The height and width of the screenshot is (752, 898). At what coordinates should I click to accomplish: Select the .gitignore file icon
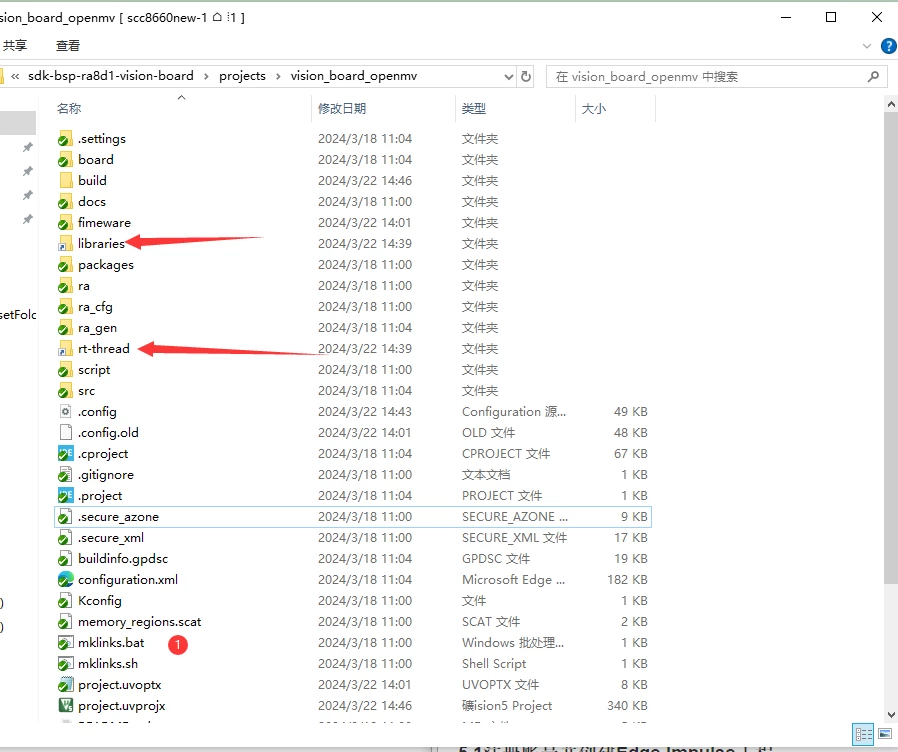(x=65, y=475)
